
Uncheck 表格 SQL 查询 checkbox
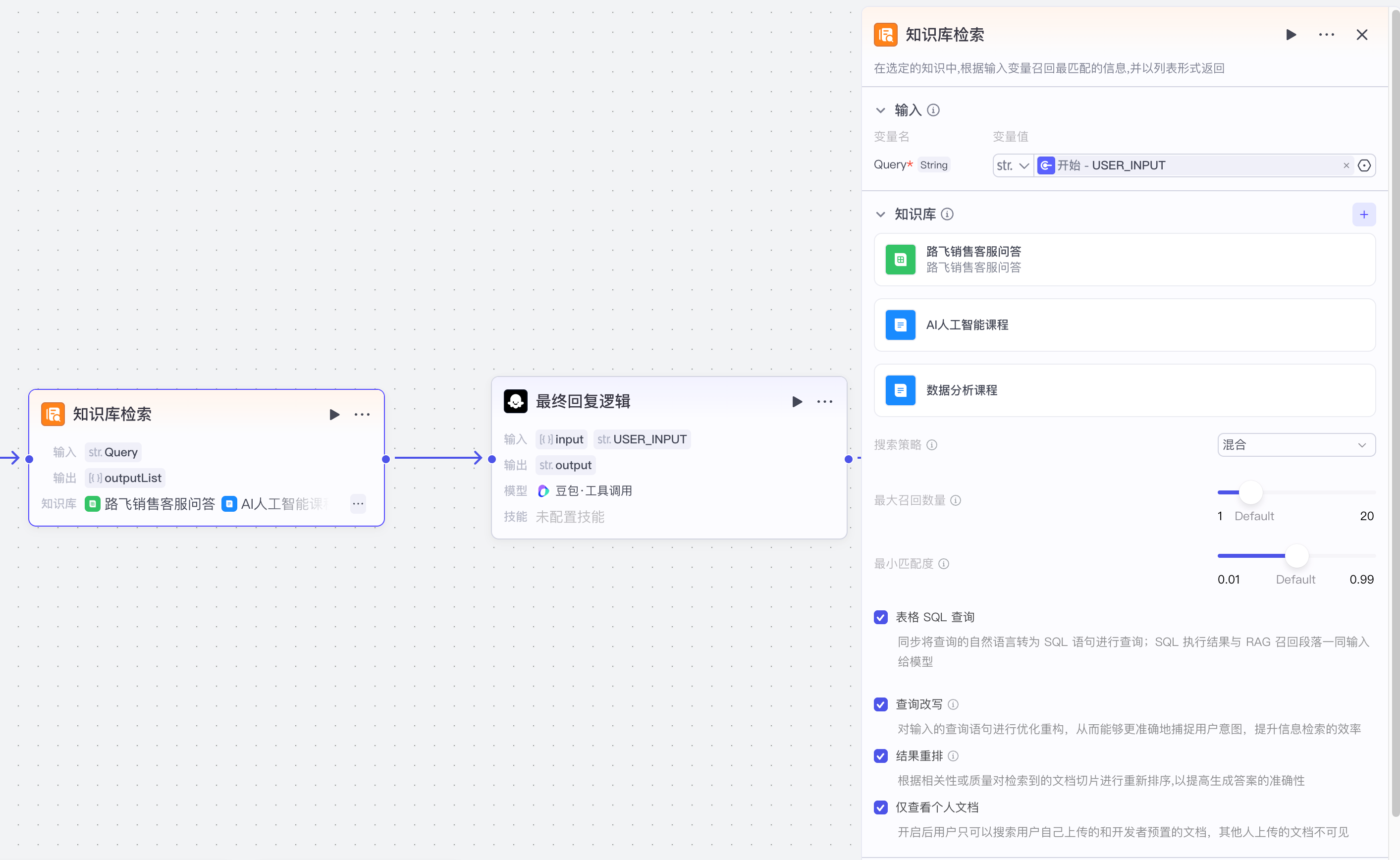tap(880, 617)
